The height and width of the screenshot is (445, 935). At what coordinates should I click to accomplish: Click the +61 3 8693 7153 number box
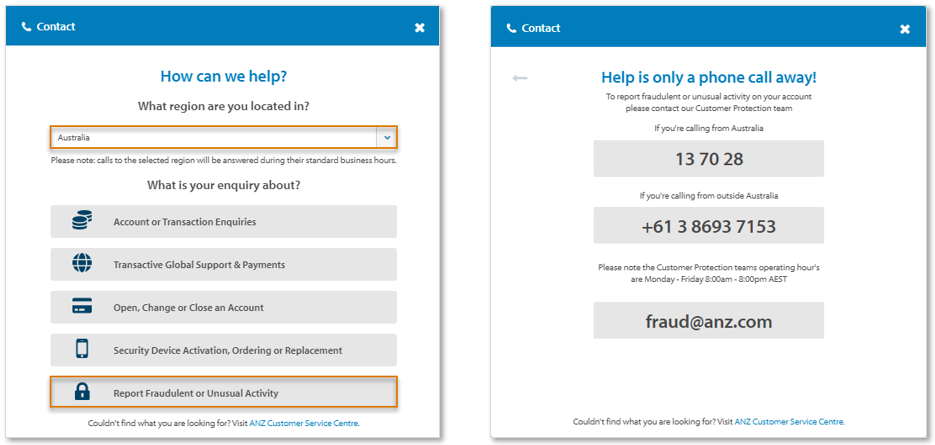(708, 225)
